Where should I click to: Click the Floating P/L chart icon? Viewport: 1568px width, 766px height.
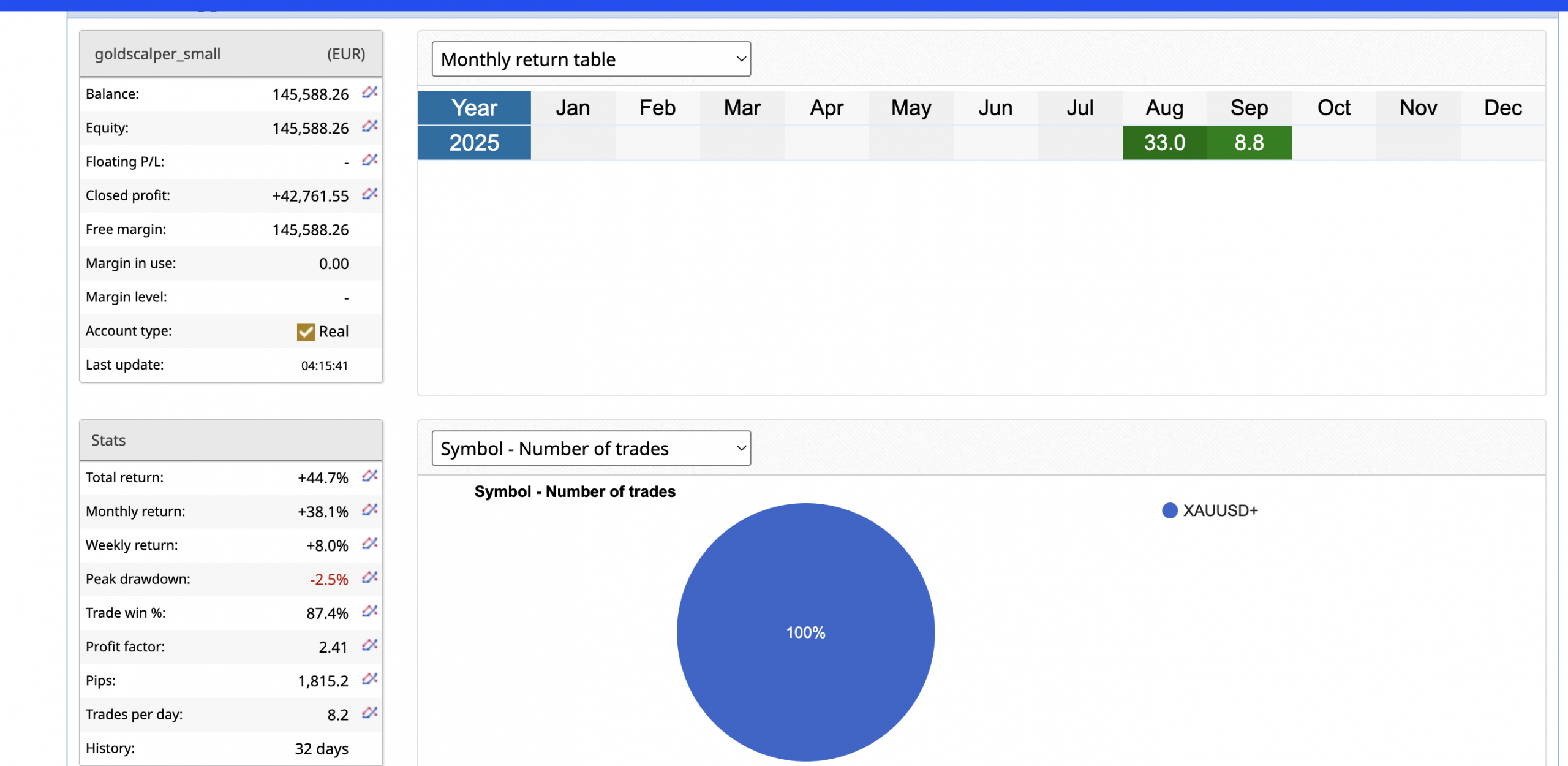pos(369,161)
